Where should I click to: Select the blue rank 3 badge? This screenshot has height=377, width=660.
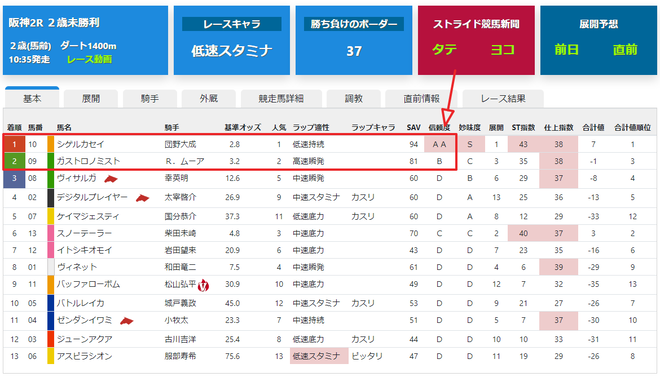point(14,178)
